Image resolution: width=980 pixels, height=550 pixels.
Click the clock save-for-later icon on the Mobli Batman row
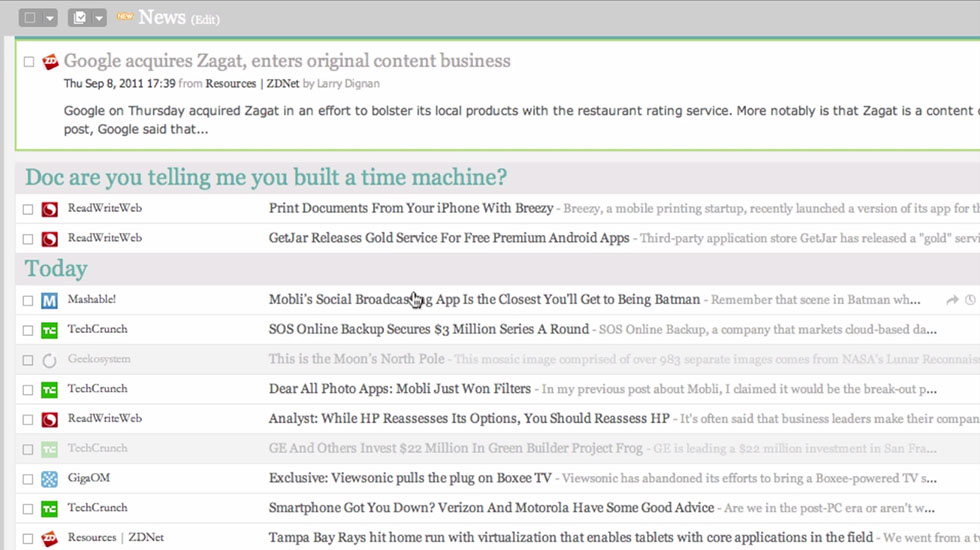pyautogui.click(x=971, y=300)
